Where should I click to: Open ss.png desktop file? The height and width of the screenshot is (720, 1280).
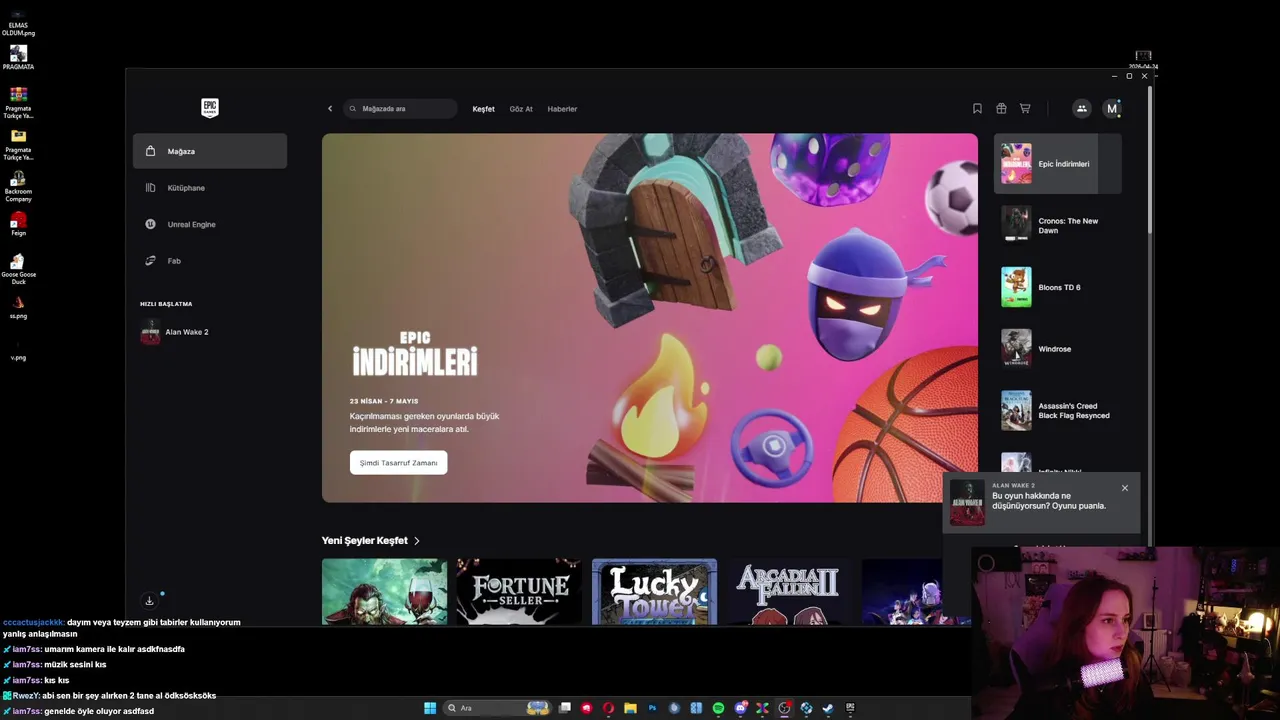18,307
